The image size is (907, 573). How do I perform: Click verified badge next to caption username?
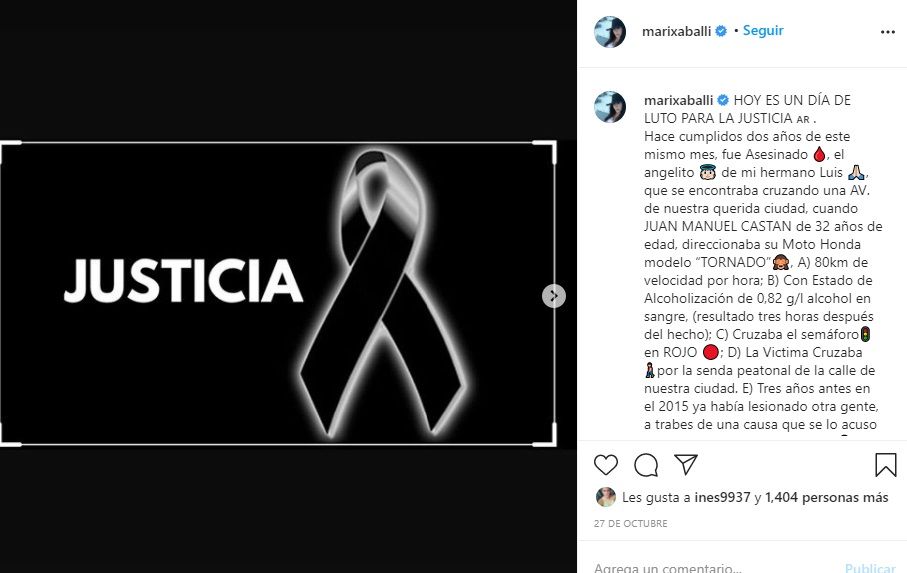(723, 100)
